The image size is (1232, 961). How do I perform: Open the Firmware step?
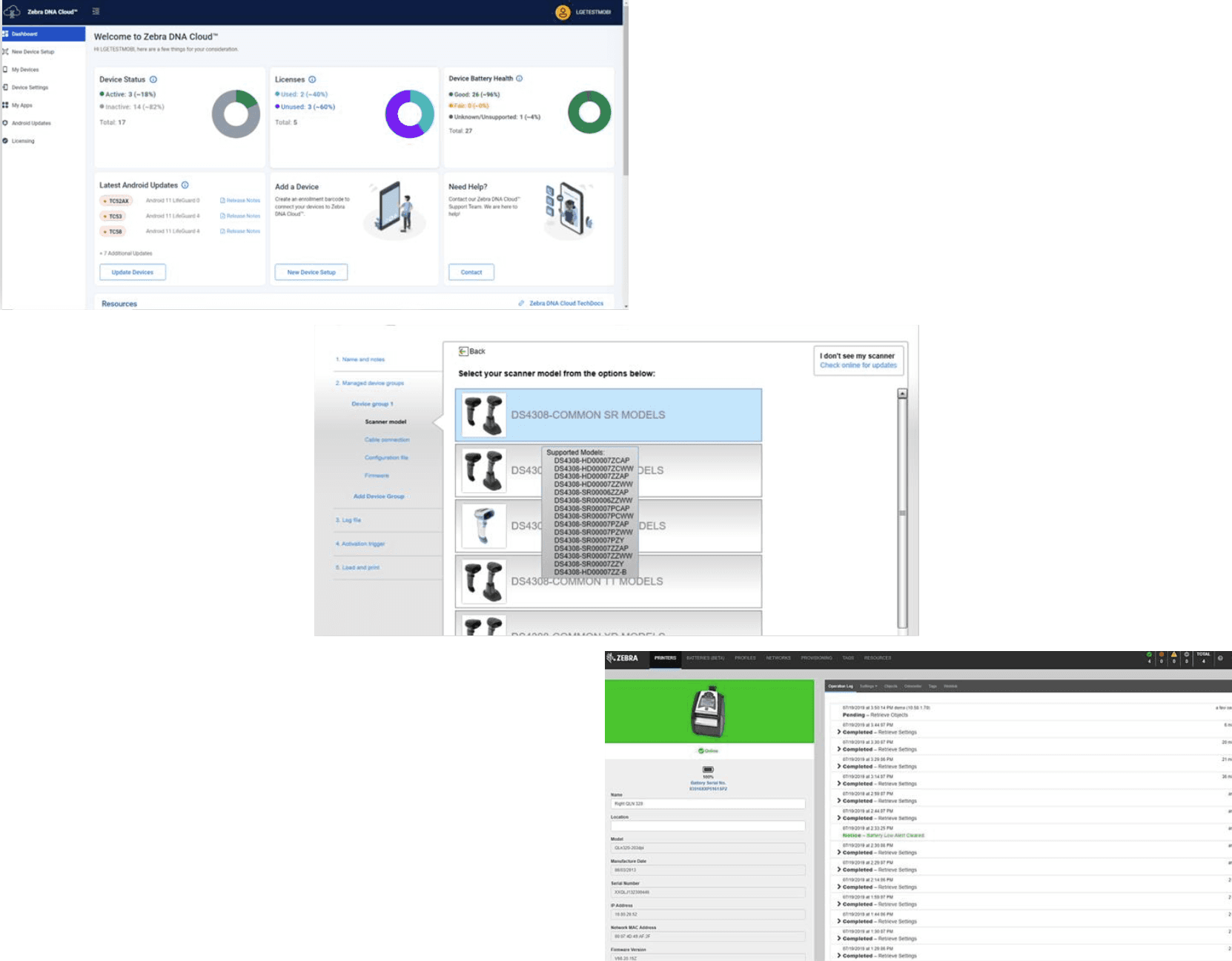point(377,475)
